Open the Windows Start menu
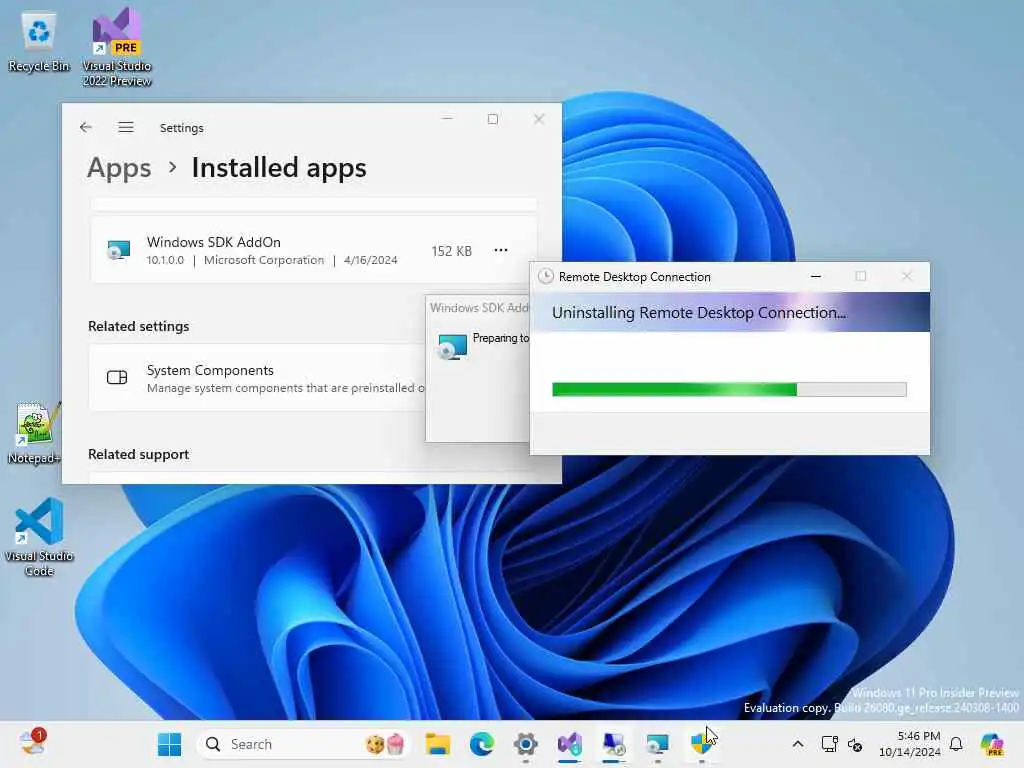Screen dimensions: 1024x768 pyautogui.click(x=170, y=744)
